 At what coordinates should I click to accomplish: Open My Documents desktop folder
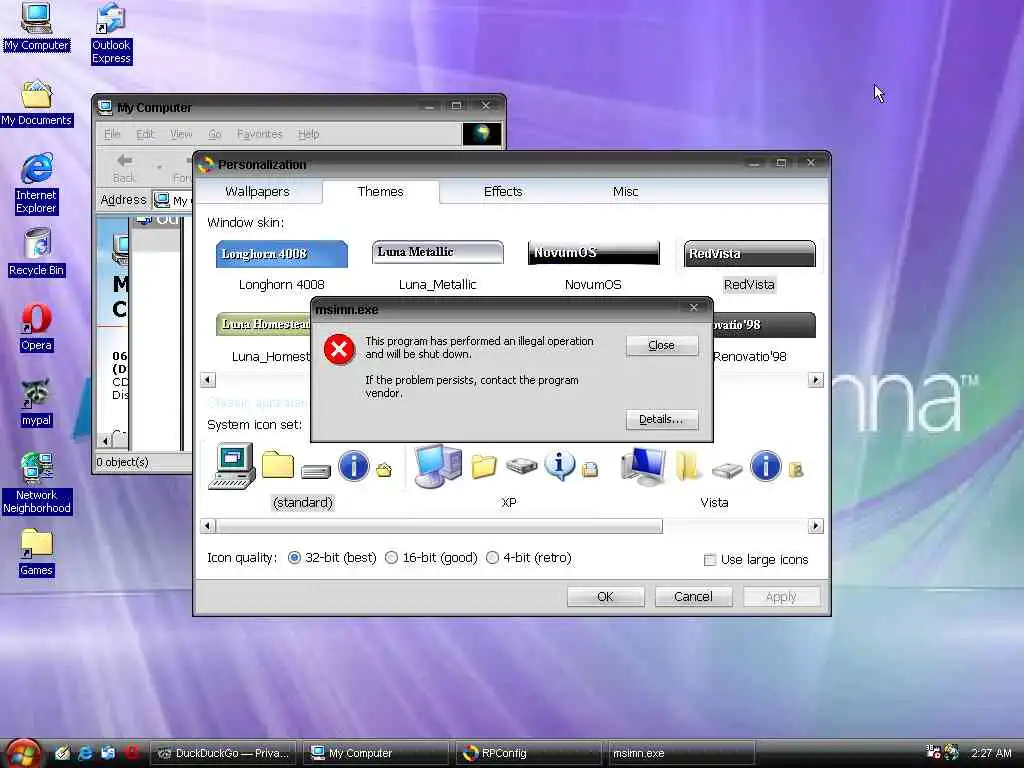(37, 103)
